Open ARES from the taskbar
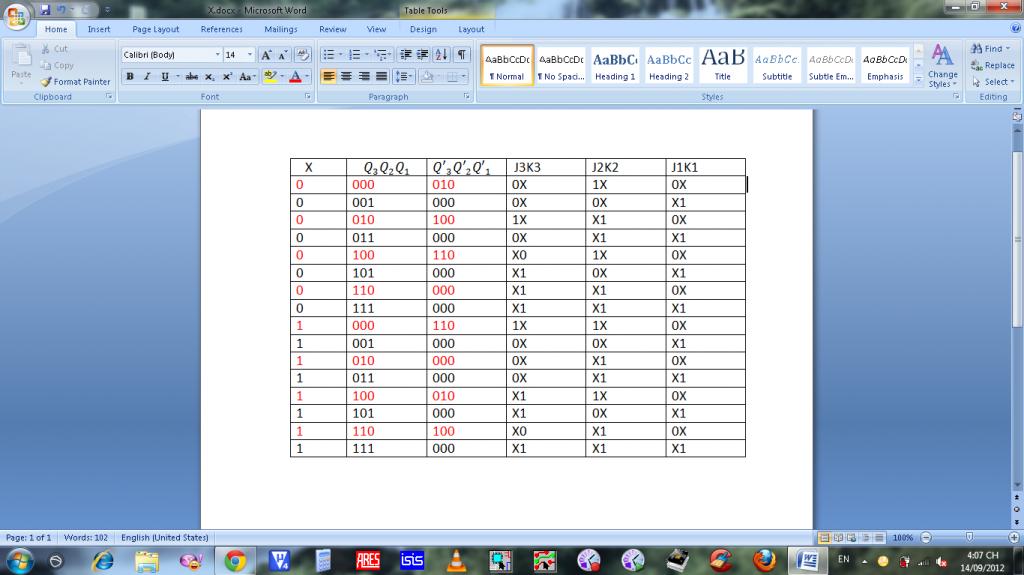This screenshot has width=1024, height=575. tap(368, 561)
